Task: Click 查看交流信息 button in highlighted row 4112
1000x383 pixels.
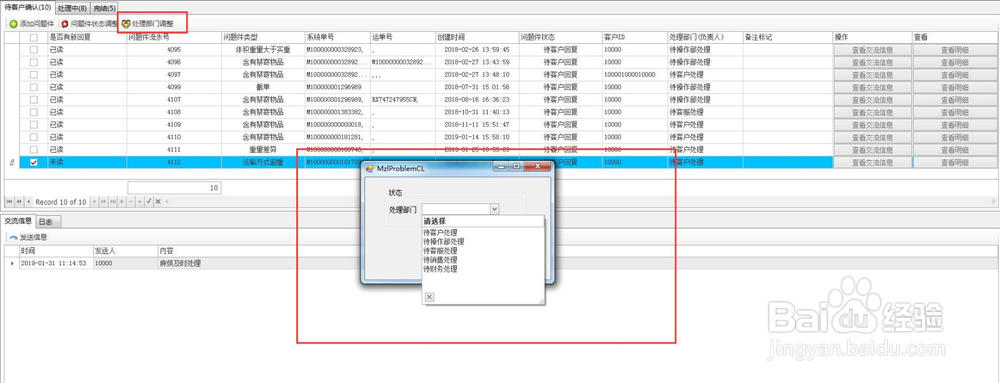Action: pyautogui.click(x=872, y=163)
